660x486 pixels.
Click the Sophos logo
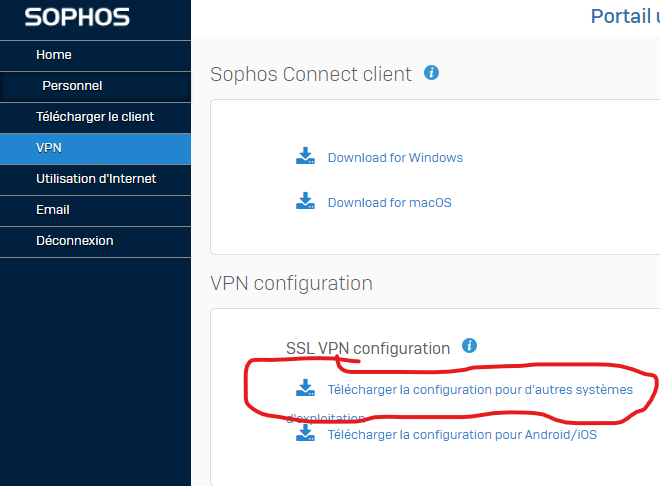point(77,17)
